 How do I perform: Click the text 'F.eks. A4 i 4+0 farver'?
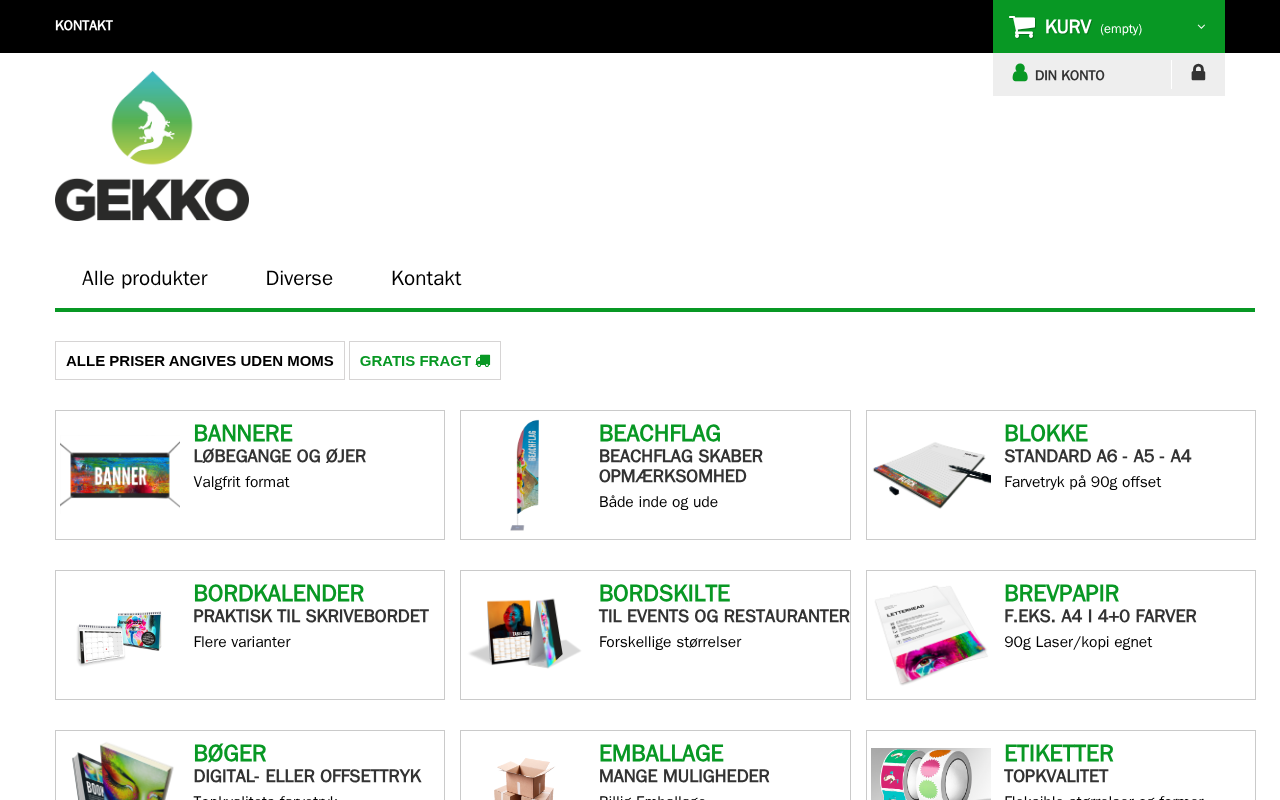(x=1100, y=617)
